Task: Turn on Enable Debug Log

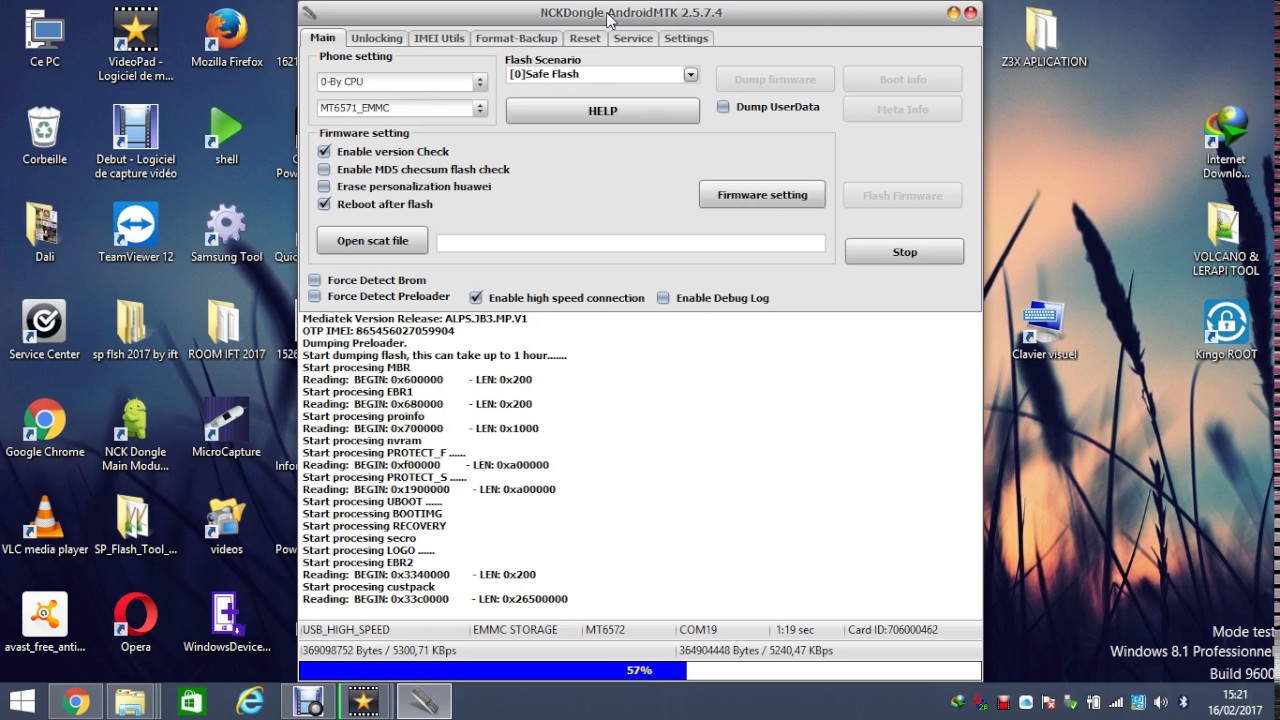Action: click(663, 298)
